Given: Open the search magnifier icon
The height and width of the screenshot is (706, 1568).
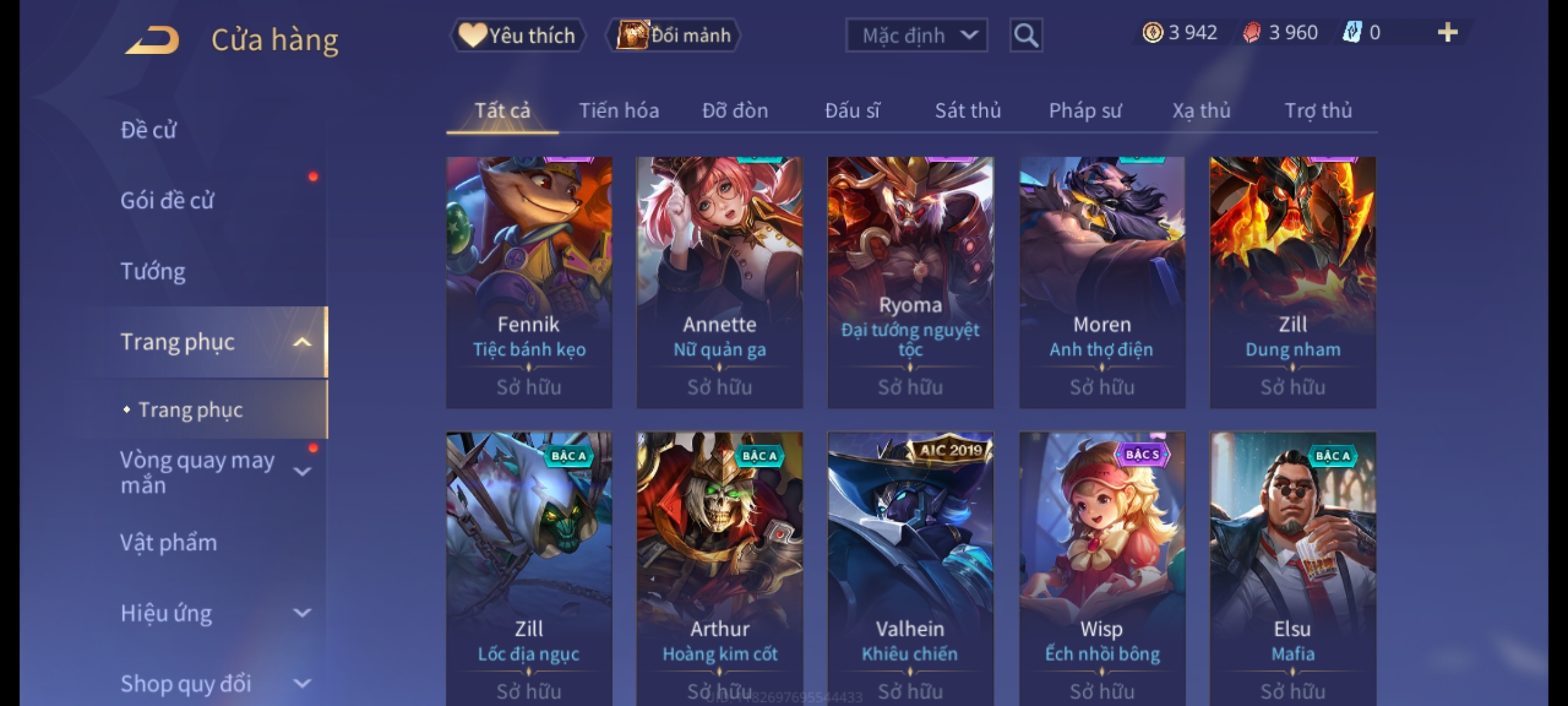Looking at the screenshot, I should 1026,35.
